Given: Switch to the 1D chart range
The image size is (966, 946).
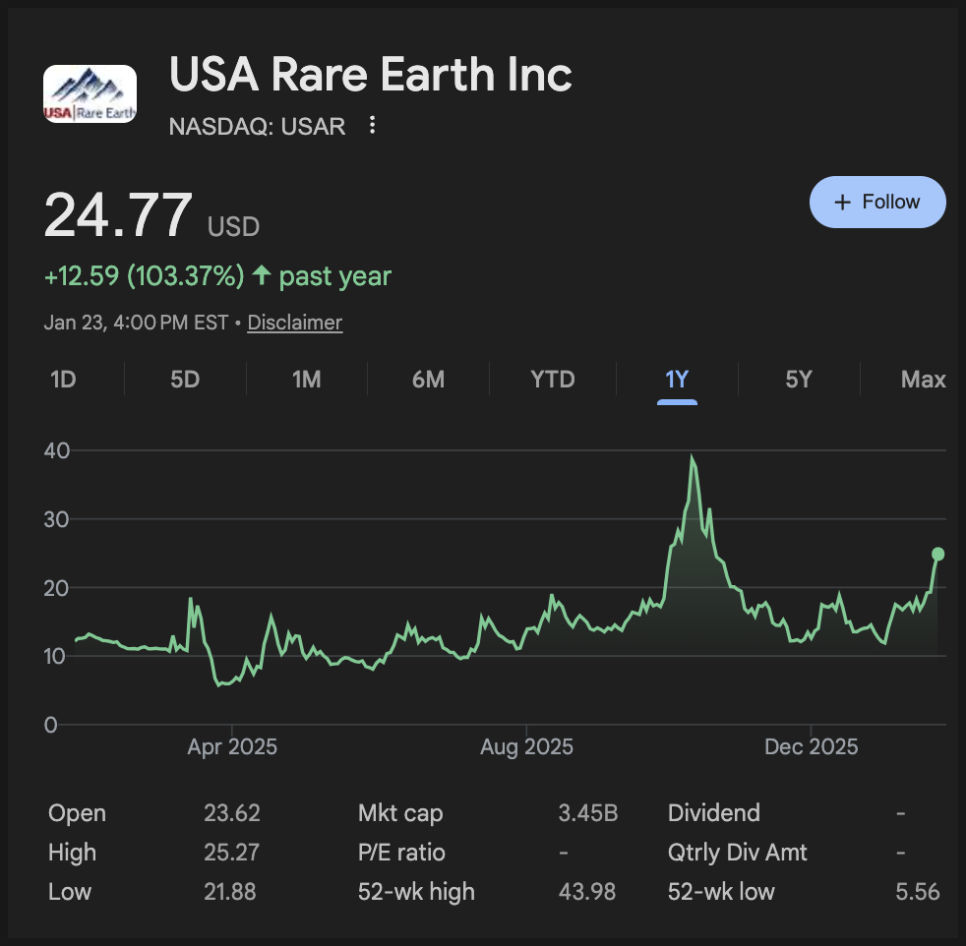Looking at the screenshot, I should click(63, 380).
